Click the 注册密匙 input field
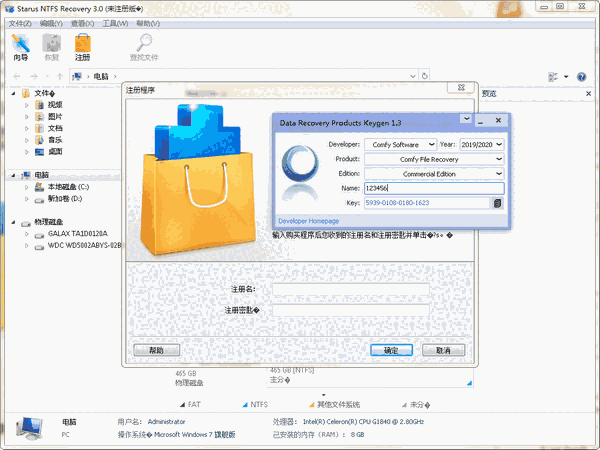The width and height of the screenshot is (600, 450). [351, 310]
